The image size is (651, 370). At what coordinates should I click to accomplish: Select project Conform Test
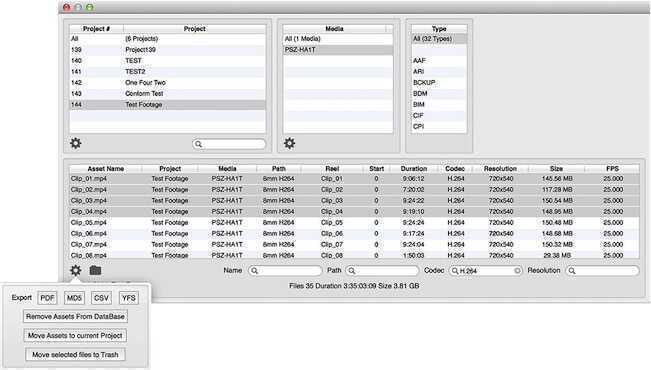(168, 94)
